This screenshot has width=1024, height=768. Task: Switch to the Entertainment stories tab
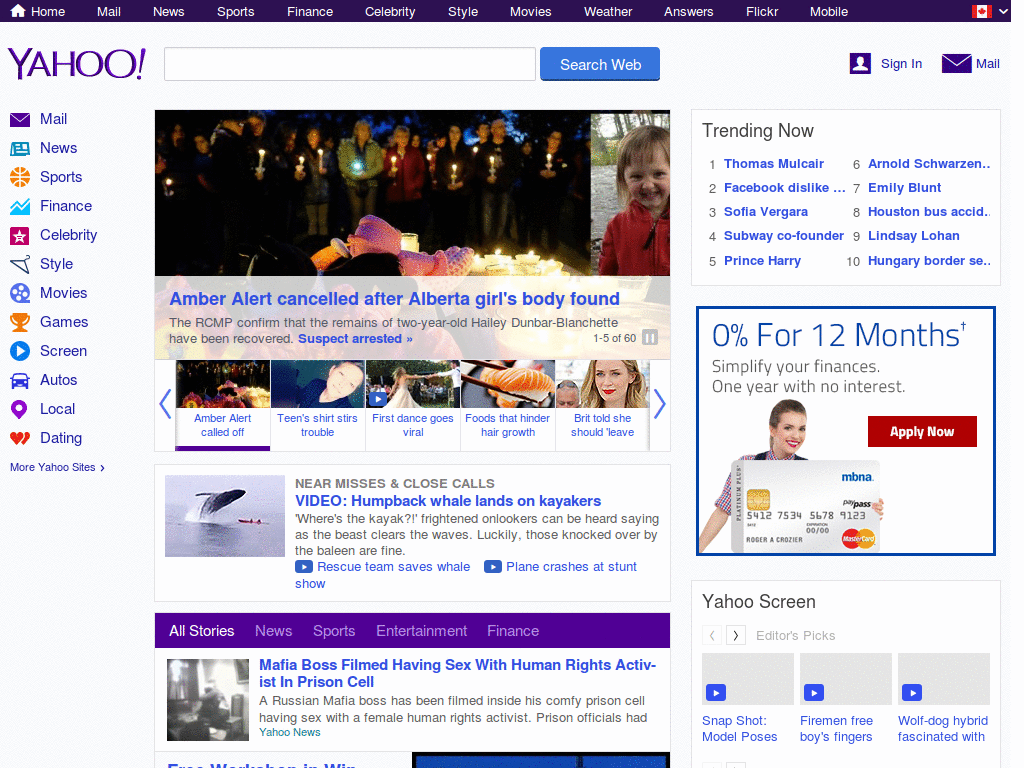click(x=421, y=631)
